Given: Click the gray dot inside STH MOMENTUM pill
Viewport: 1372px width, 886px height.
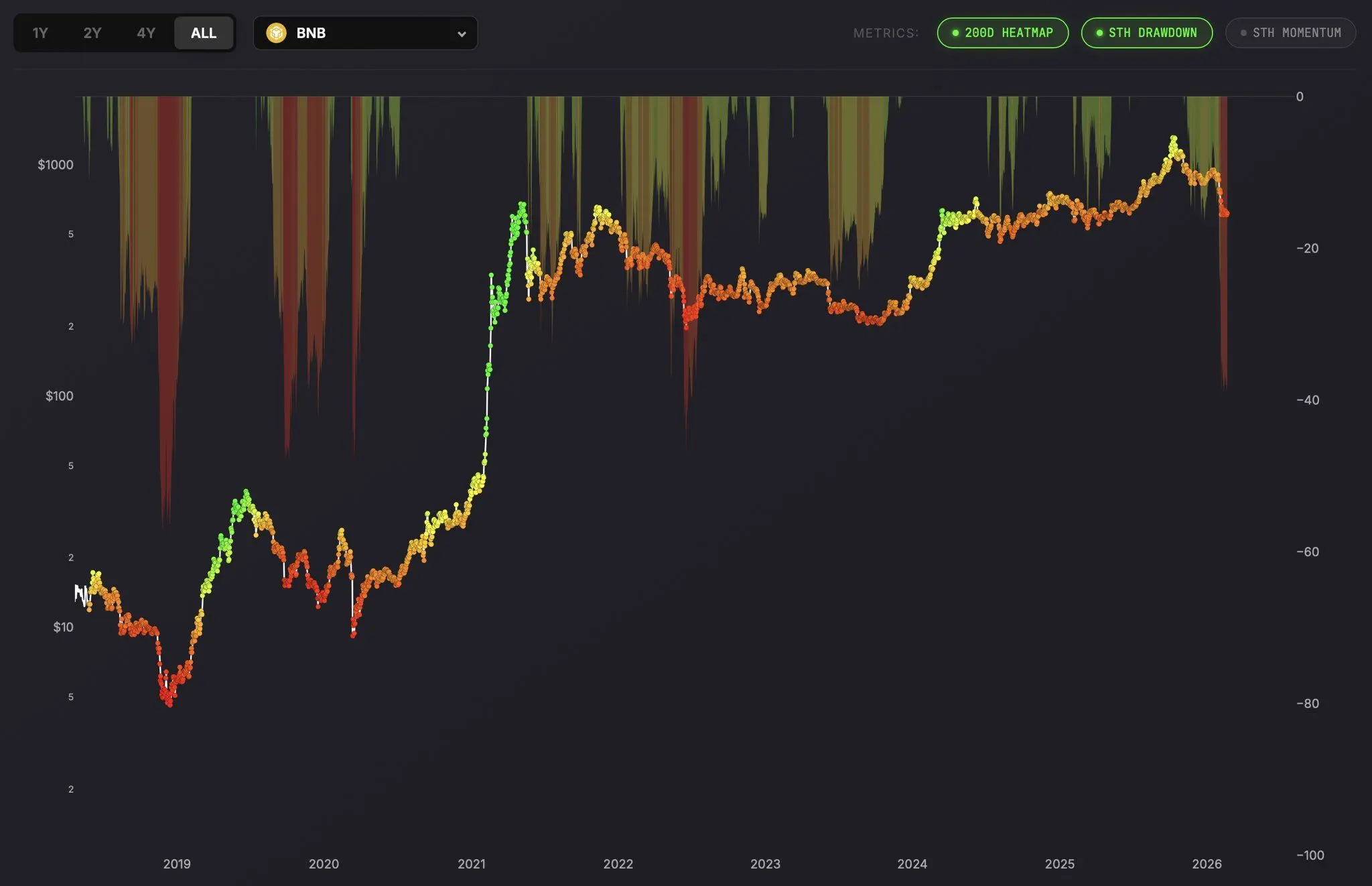Looking at the screenshot, I should click(x=1243, y=32).
